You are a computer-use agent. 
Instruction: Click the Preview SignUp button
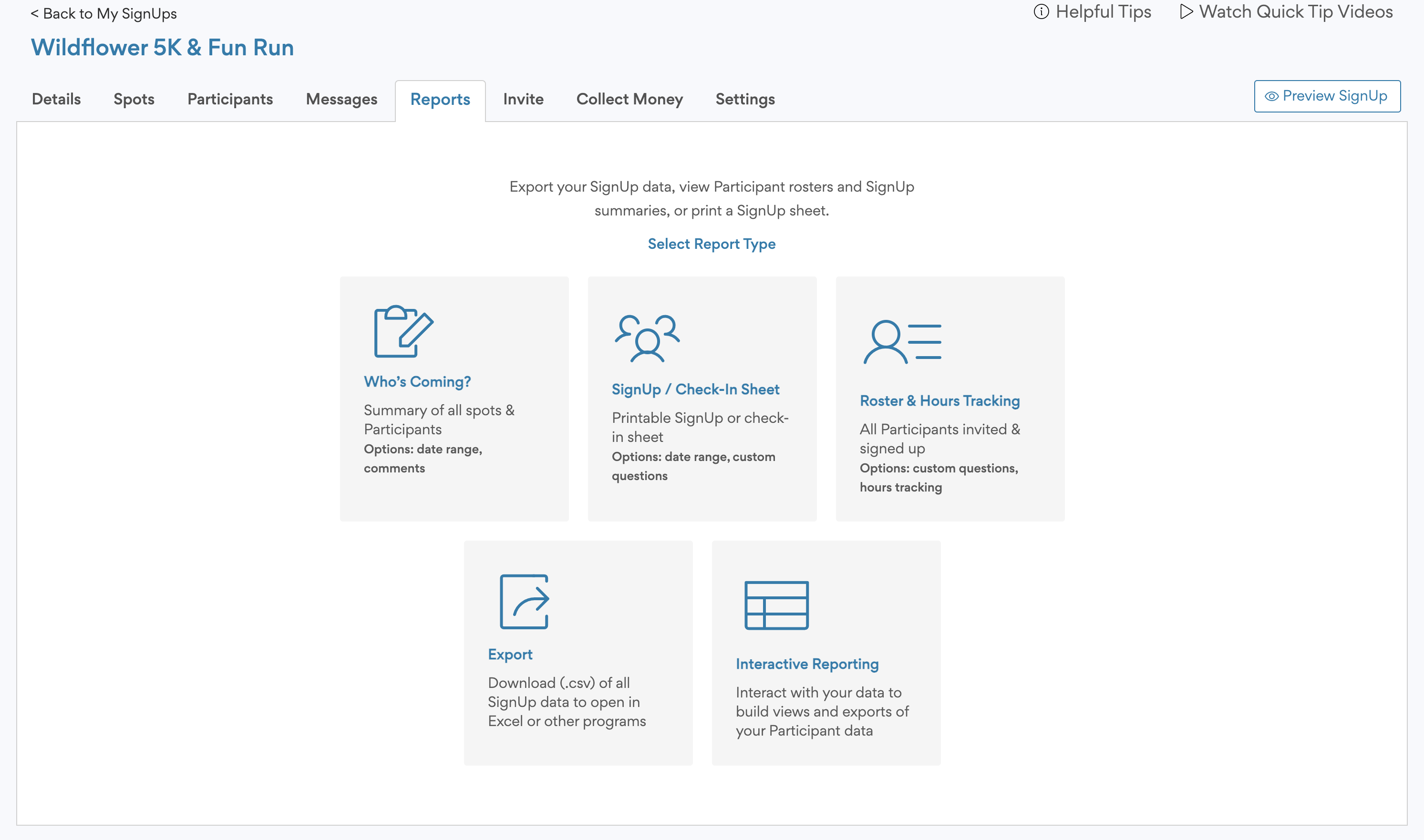(1327, 96)
